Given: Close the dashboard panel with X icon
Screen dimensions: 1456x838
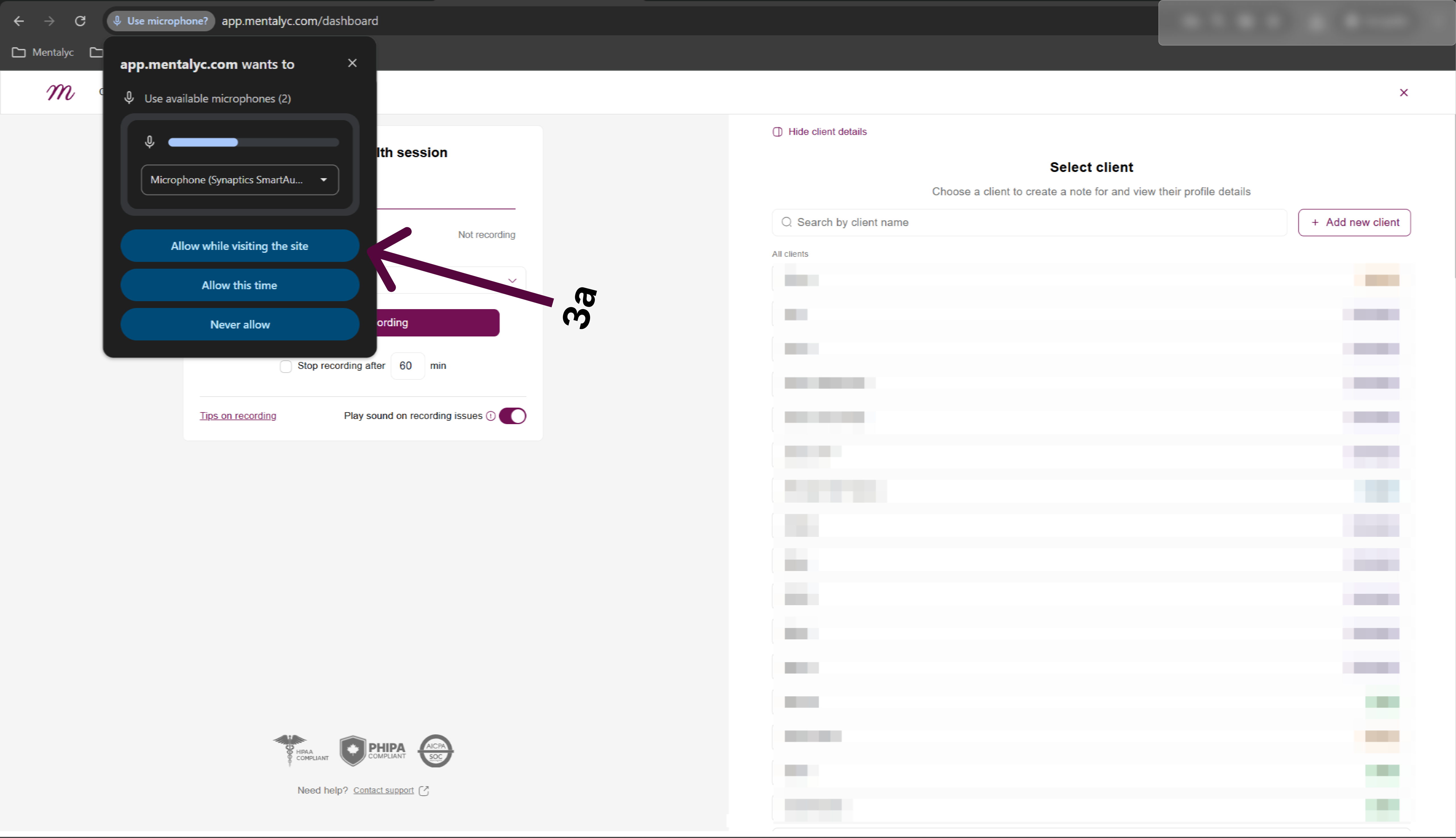Looking at the screenshot, I should coord(1404,93).
